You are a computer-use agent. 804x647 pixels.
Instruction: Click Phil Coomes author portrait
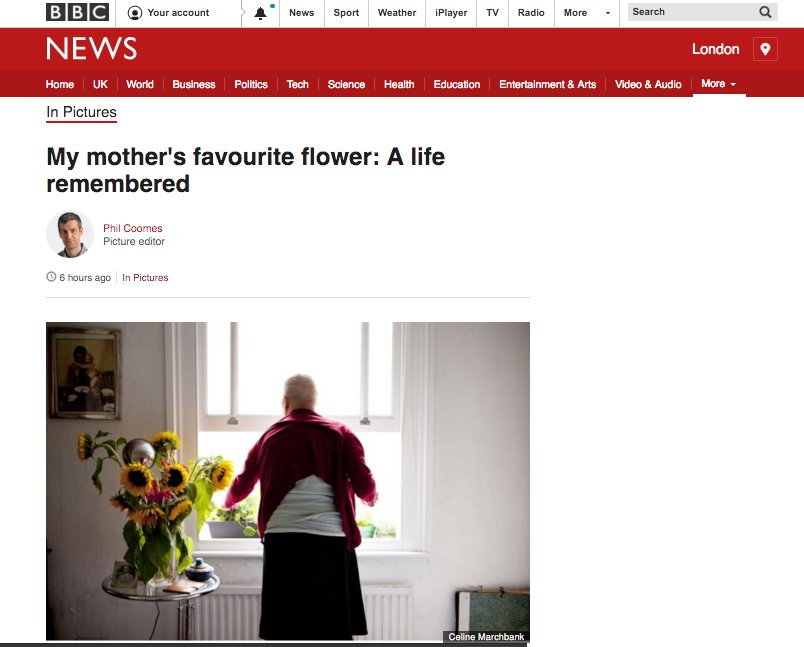pos(70,234)
